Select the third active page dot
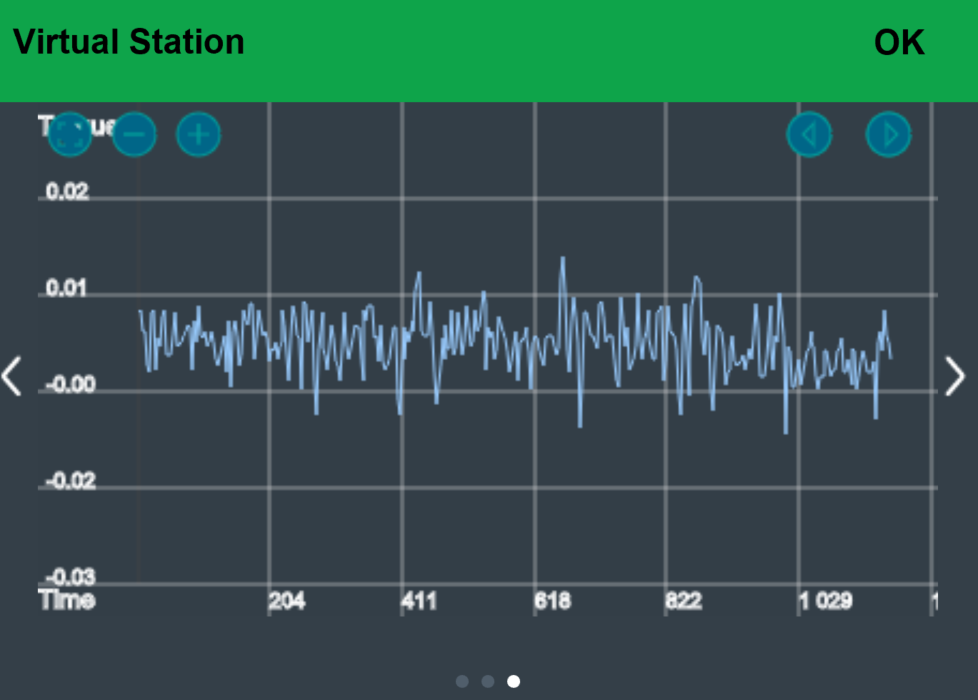 point(514,681)
